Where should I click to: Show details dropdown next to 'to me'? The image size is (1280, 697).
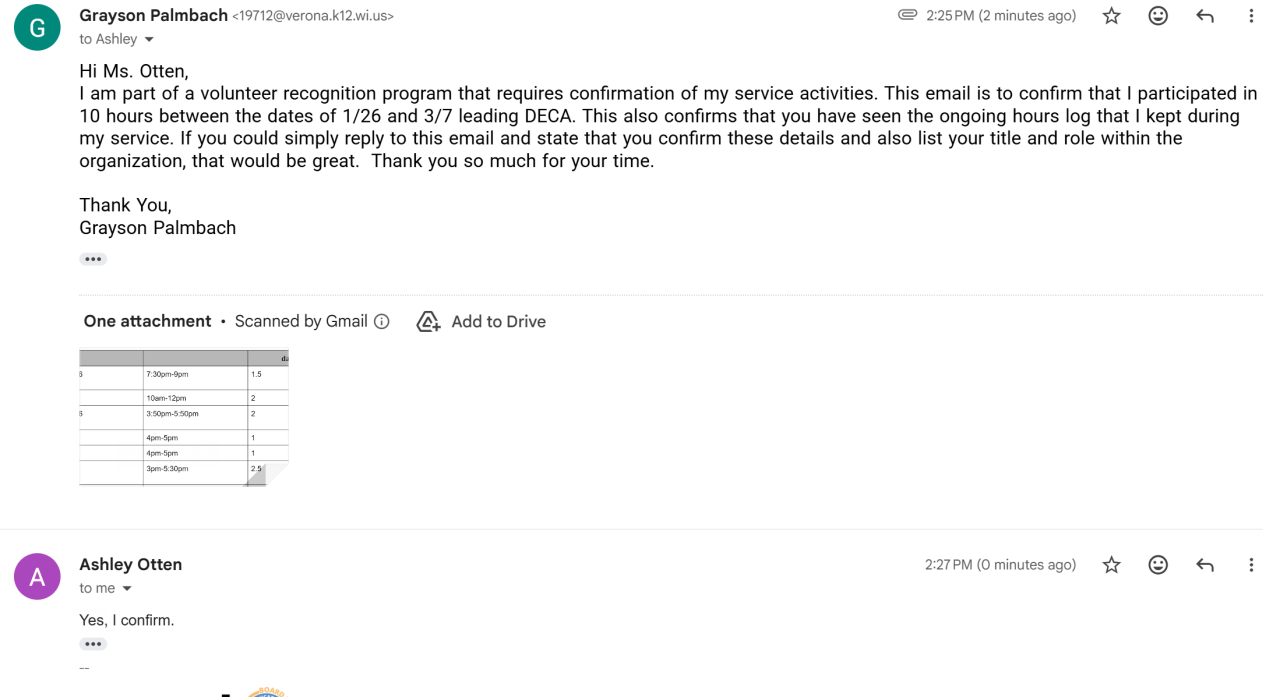click(127, 589)
